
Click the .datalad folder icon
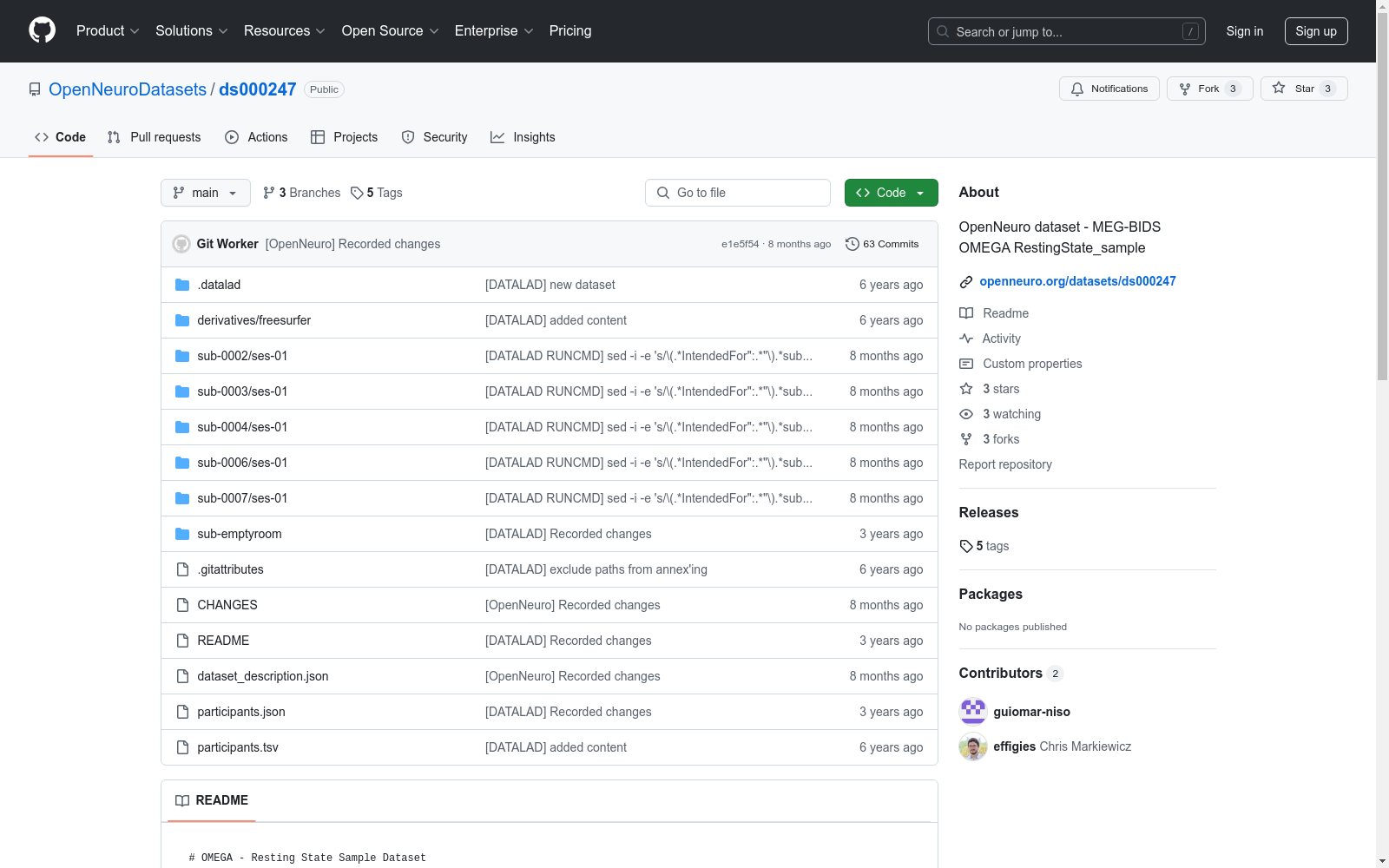(x=182, y=285)
